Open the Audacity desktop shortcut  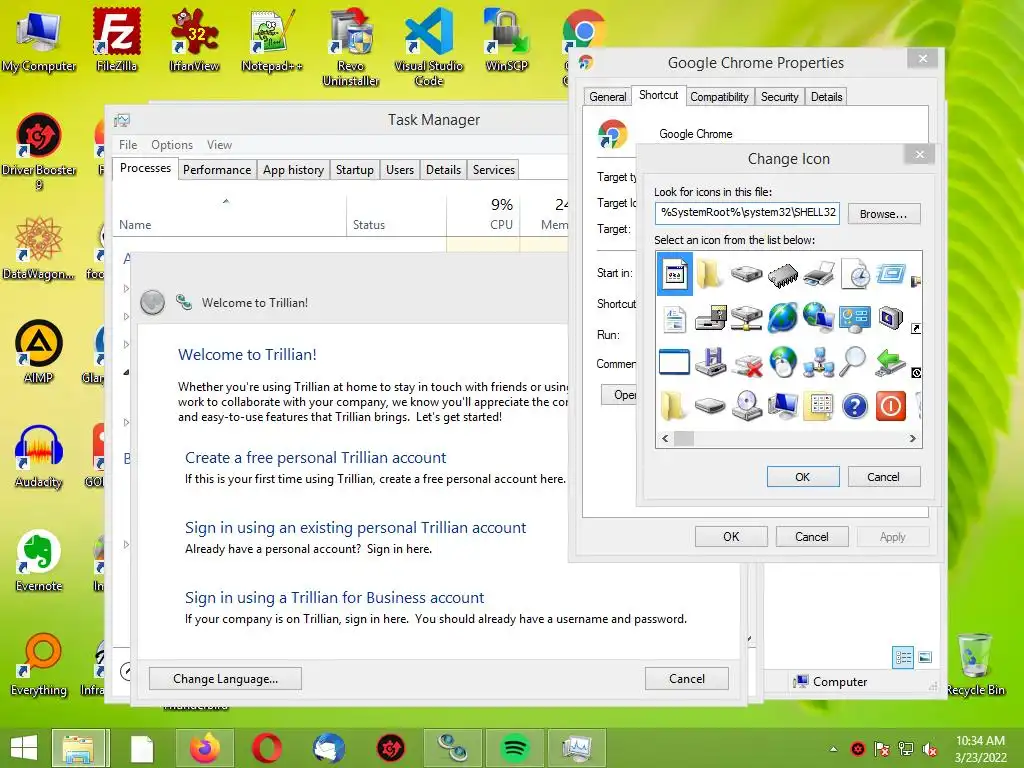point(39,457)
